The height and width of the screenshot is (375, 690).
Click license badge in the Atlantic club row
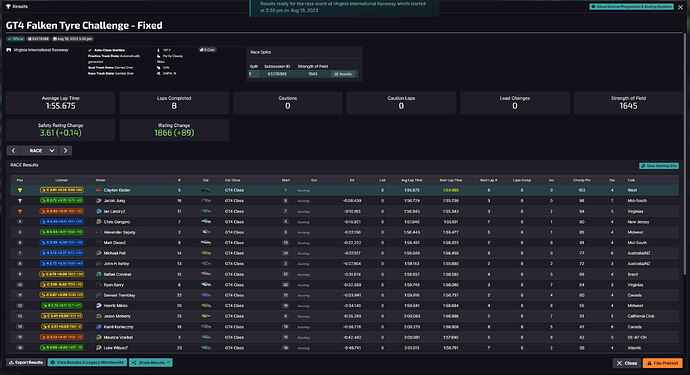click(x=62, y=348)
